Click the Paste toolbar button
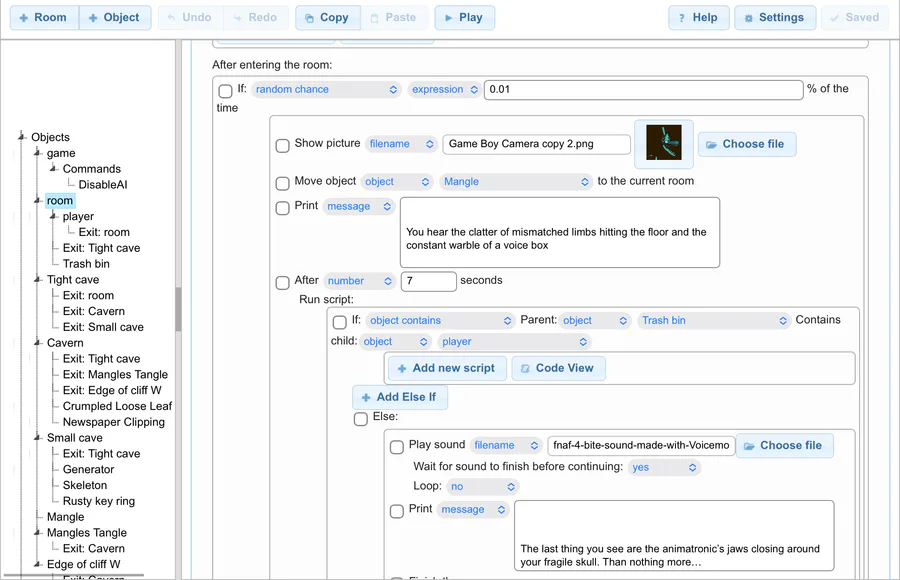 394,18
